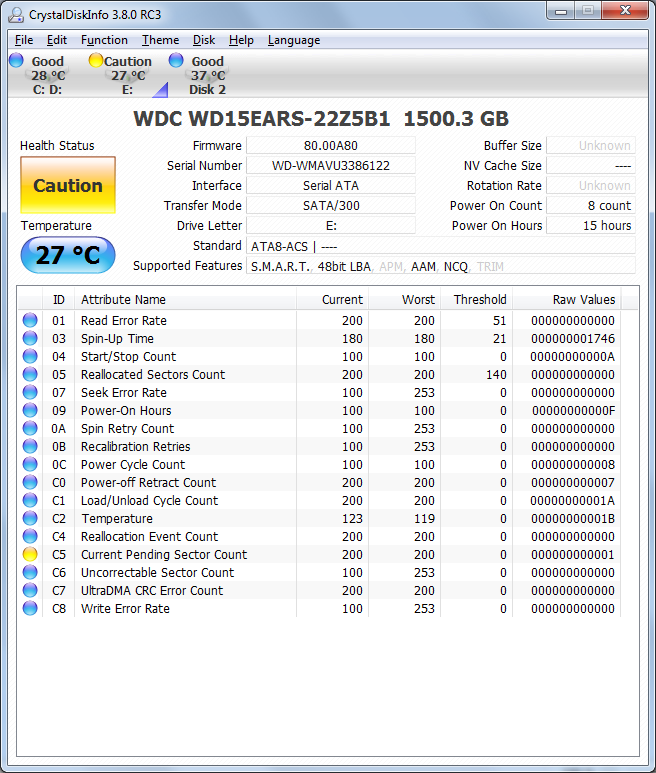This screenshot has height=773, width=656.
Task: Click the blue orb for Load/Unload Cycle Count
Action: click(30, 500)
